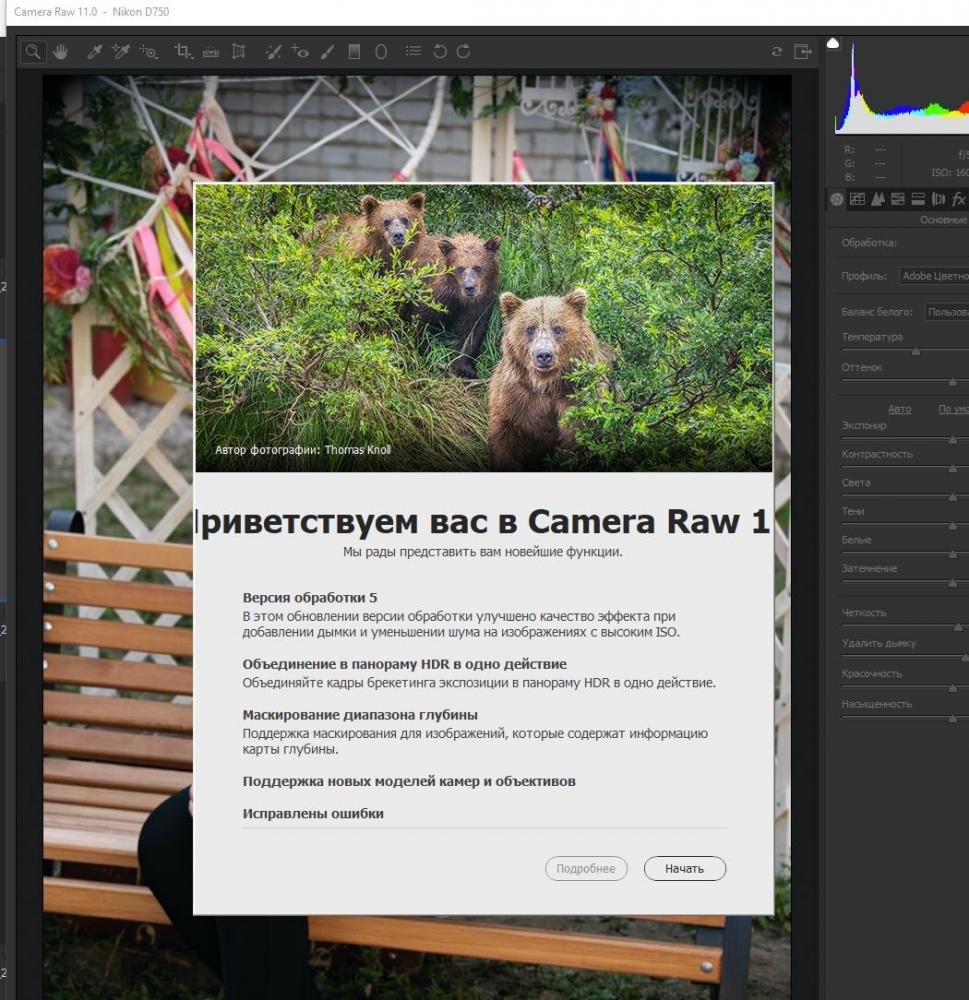The image size is (969, 1000).
Task: Select the Hand tool
Action: pyautogui.click(x=61, y=52)
